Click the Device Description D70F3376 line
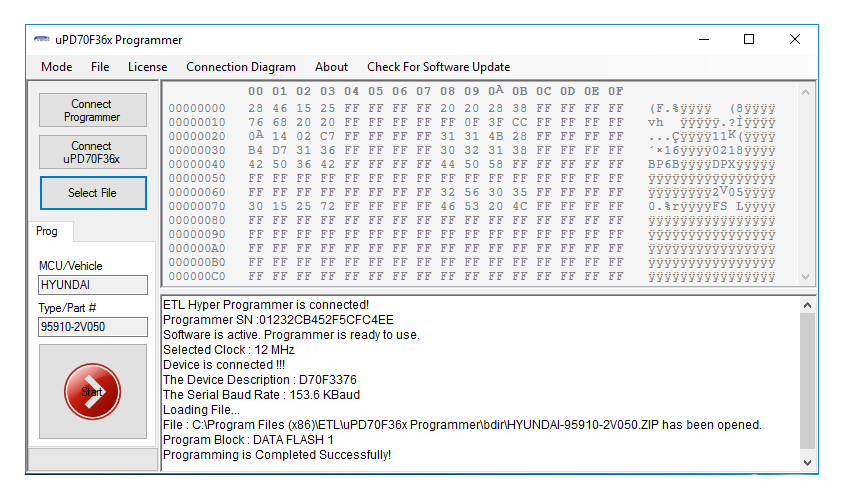 tap(260, 380)
